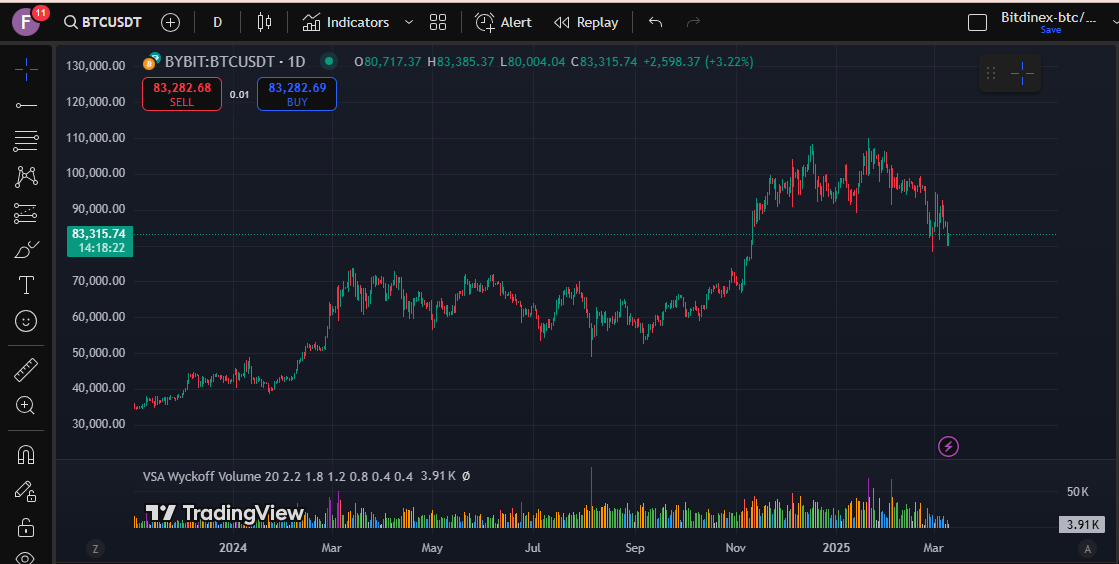The image size is (1119, 564).
Task: Activate the zoom in tool
Action: (26, 406)
